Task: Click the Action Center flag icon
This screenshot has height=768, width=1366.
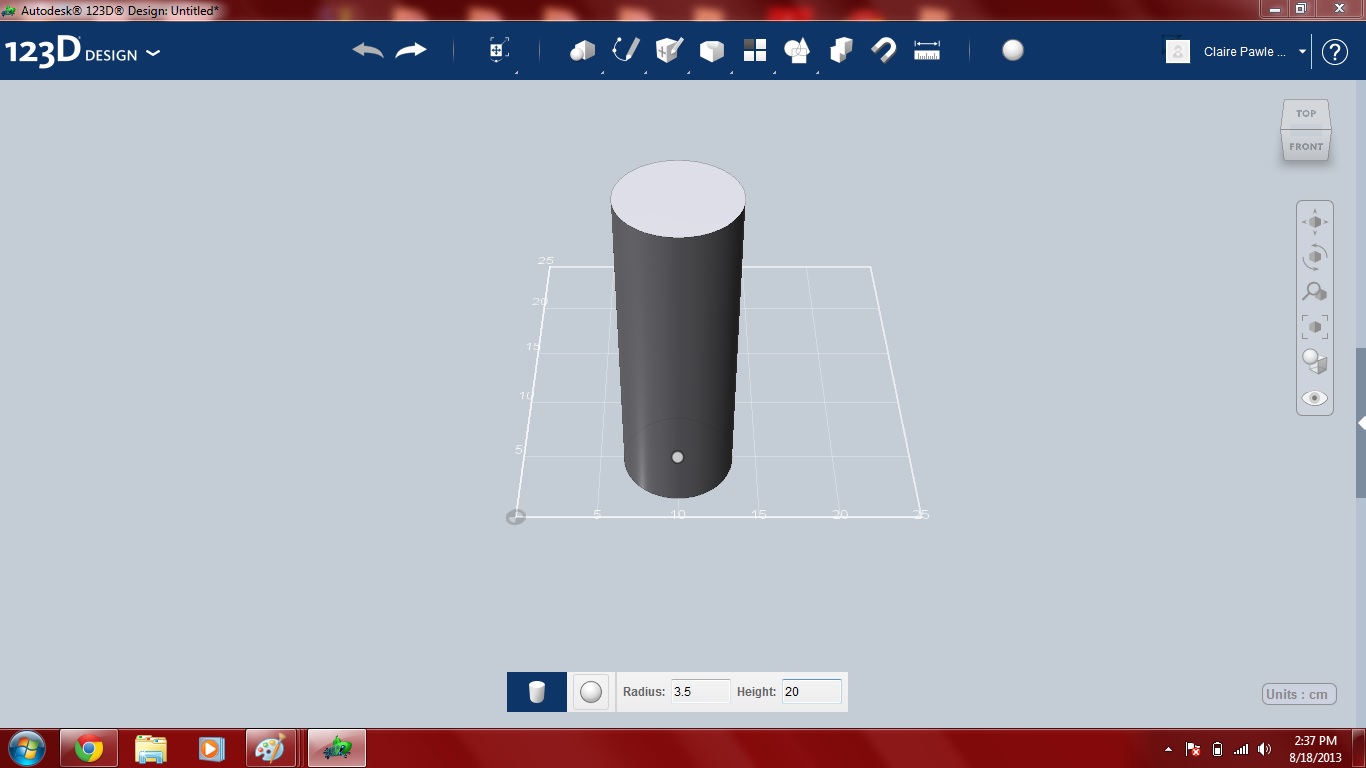Action: click(1193, 749)
